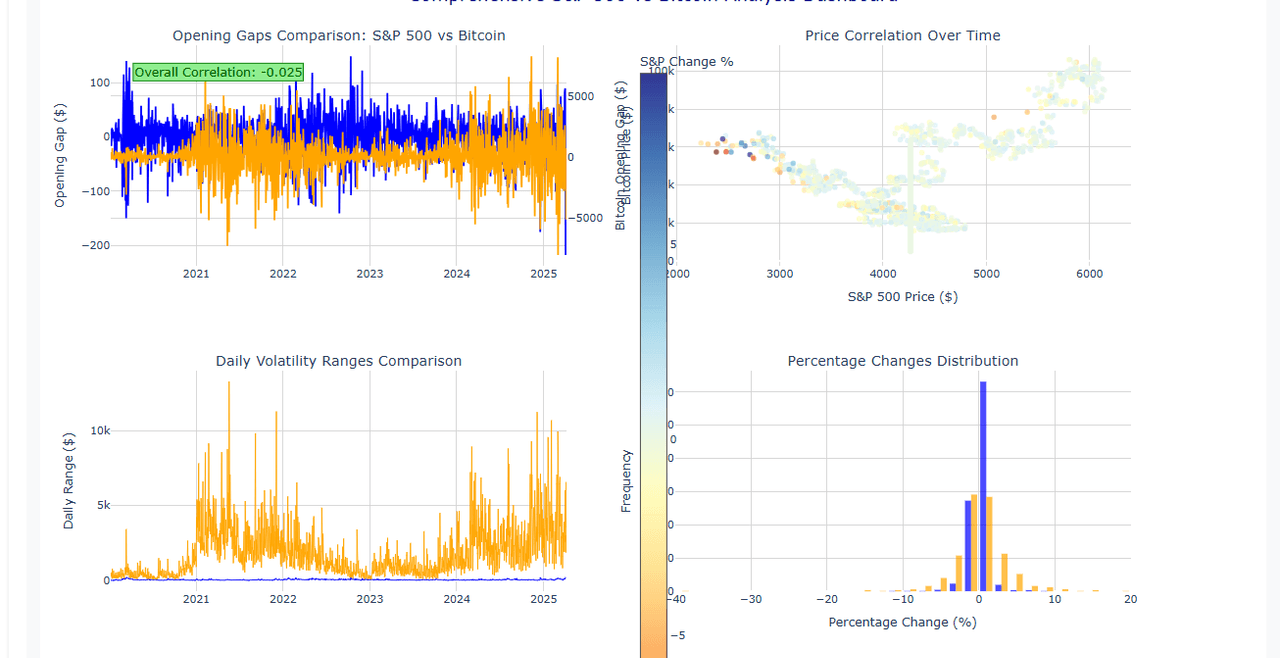Click the "−30" tick on the Percentage Change axis
This screenshot has height=658, width=1280.
[x=750, y=599]
